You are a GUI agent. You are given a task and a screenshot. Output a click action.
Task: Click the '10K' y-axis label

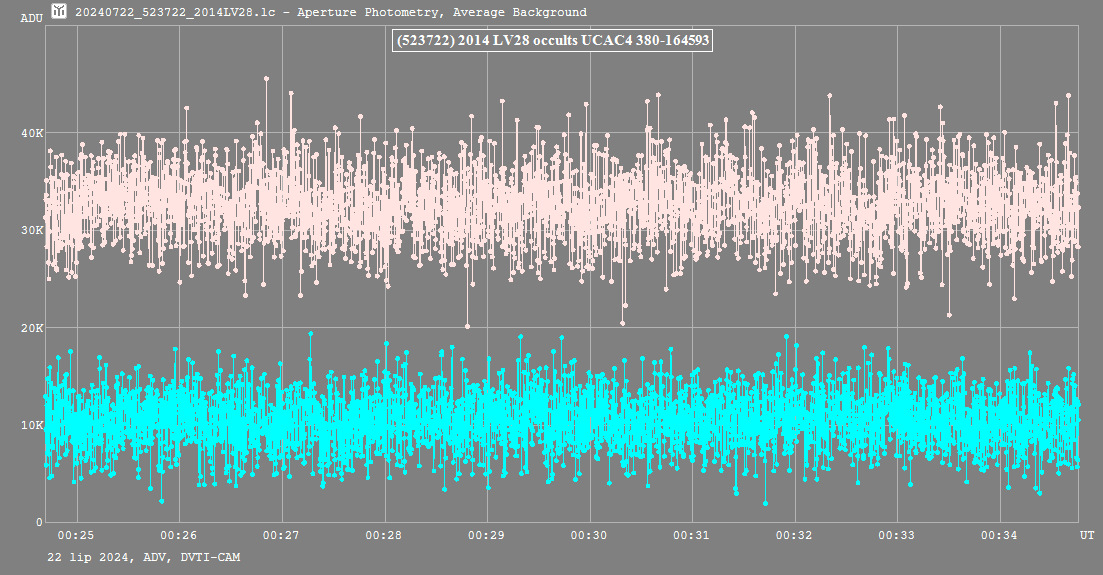pyautogui.click(x=32, y=425)
